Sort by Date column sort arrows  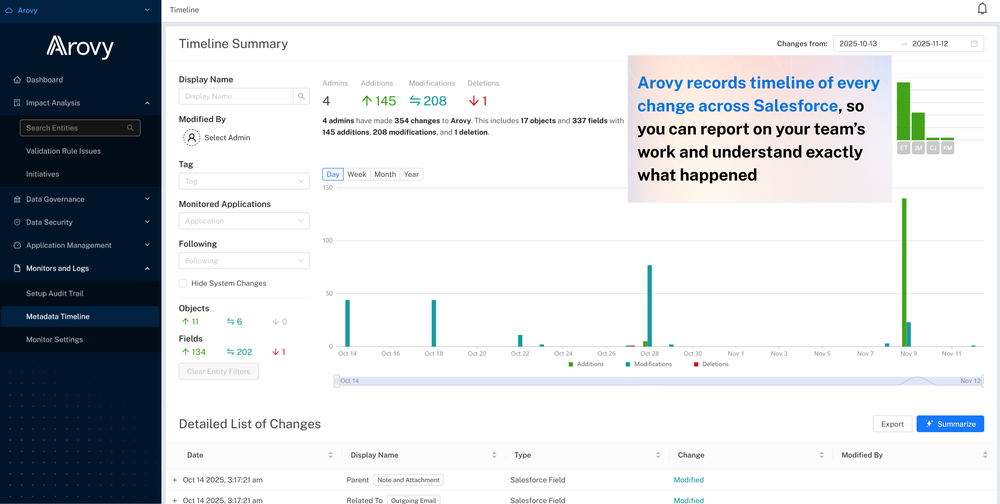pos(330,456)
